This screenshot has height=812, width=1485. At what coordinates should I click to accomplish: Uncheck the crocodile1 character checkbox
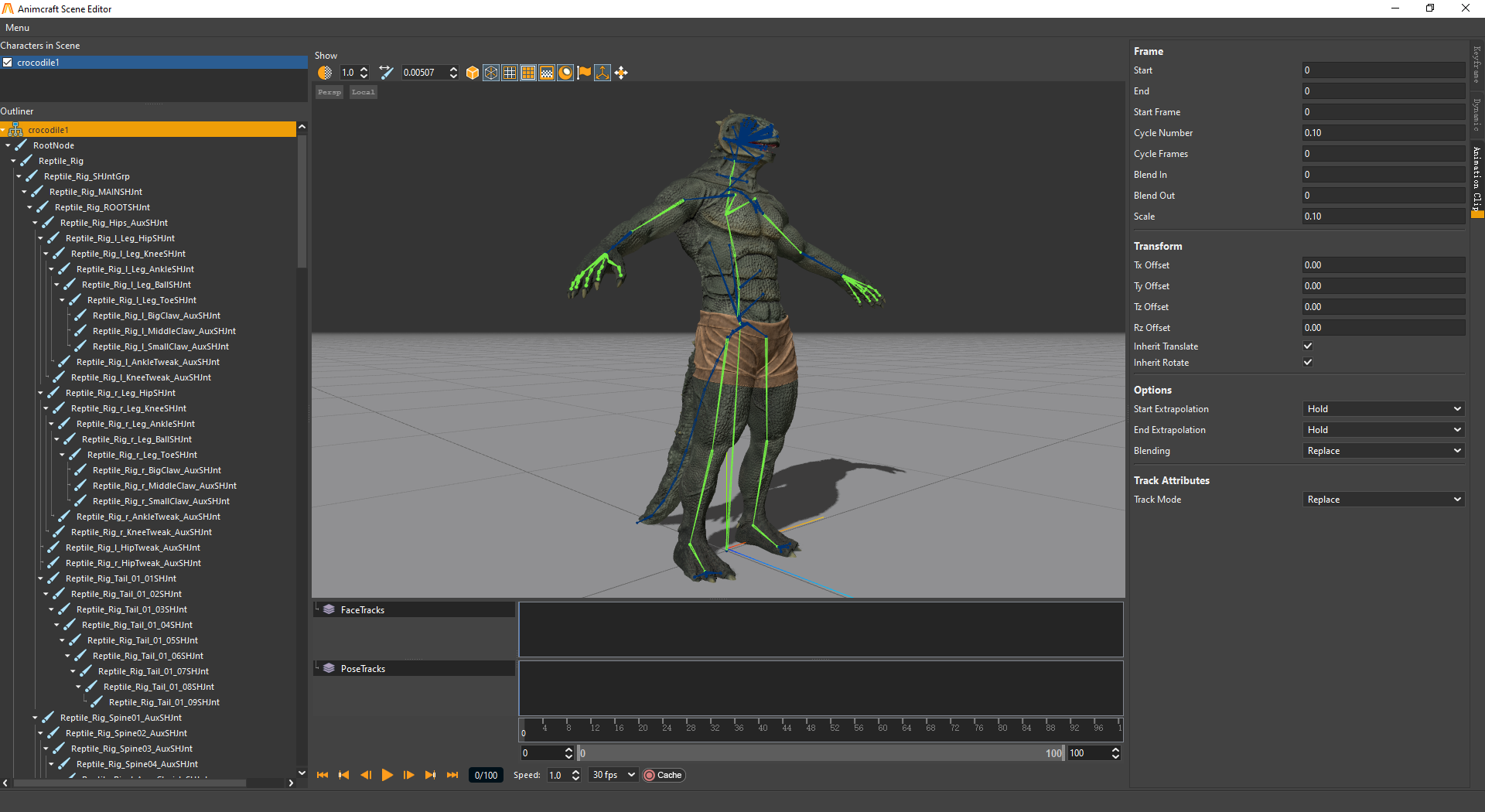[x=8, y=63]
